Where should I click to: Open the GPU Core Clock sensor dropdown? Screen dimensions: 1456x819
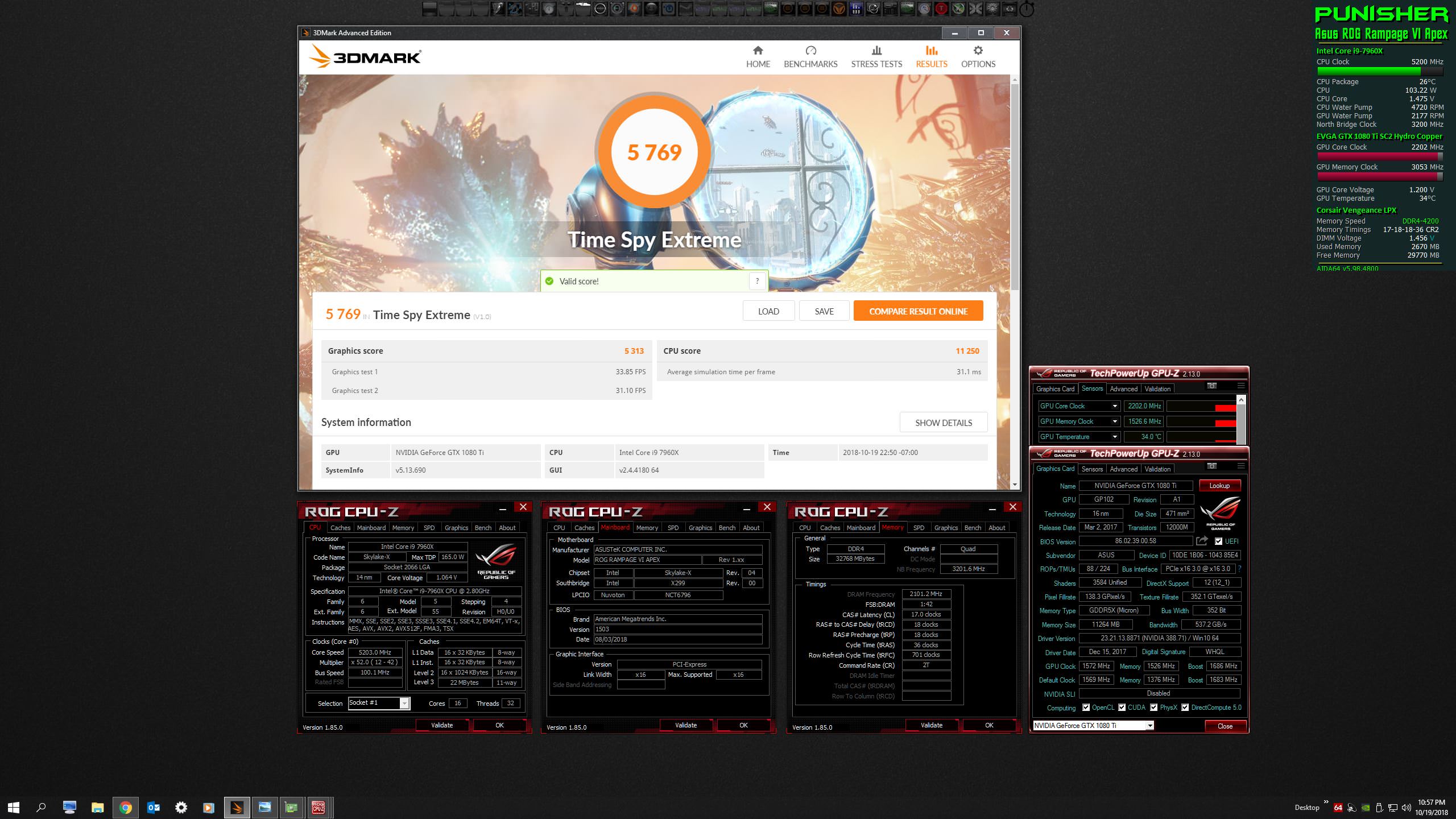tap(1115, 406)
